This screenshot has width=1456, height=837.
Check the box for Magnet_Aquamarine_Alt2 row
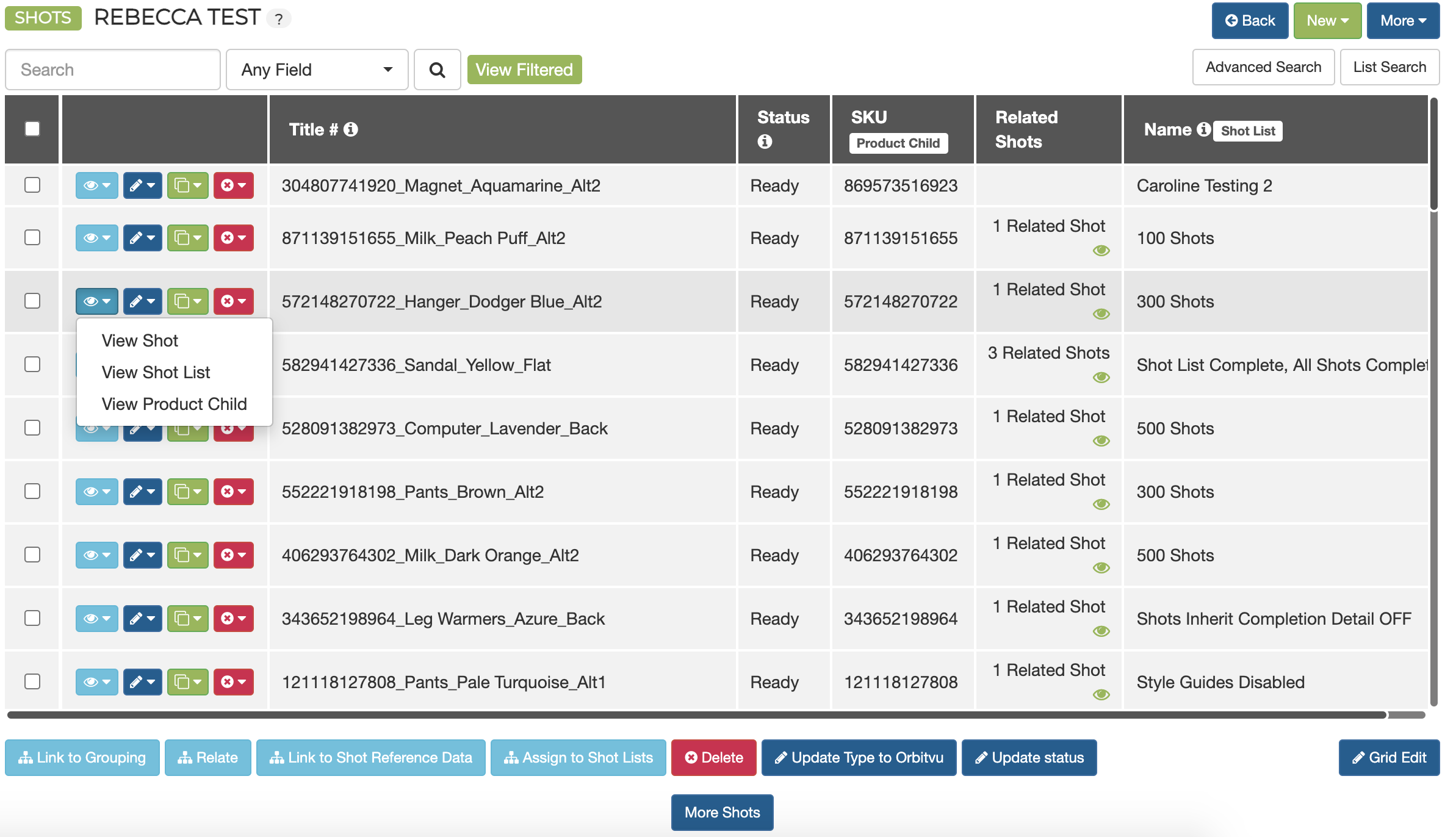tap(32, 185)
